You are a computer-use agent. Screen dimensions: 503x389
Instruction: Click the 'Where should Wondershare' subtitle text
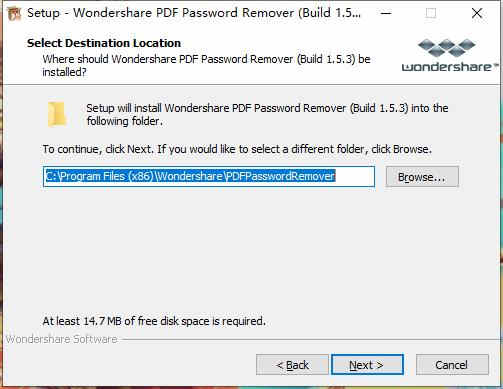(x=206, y=65)
